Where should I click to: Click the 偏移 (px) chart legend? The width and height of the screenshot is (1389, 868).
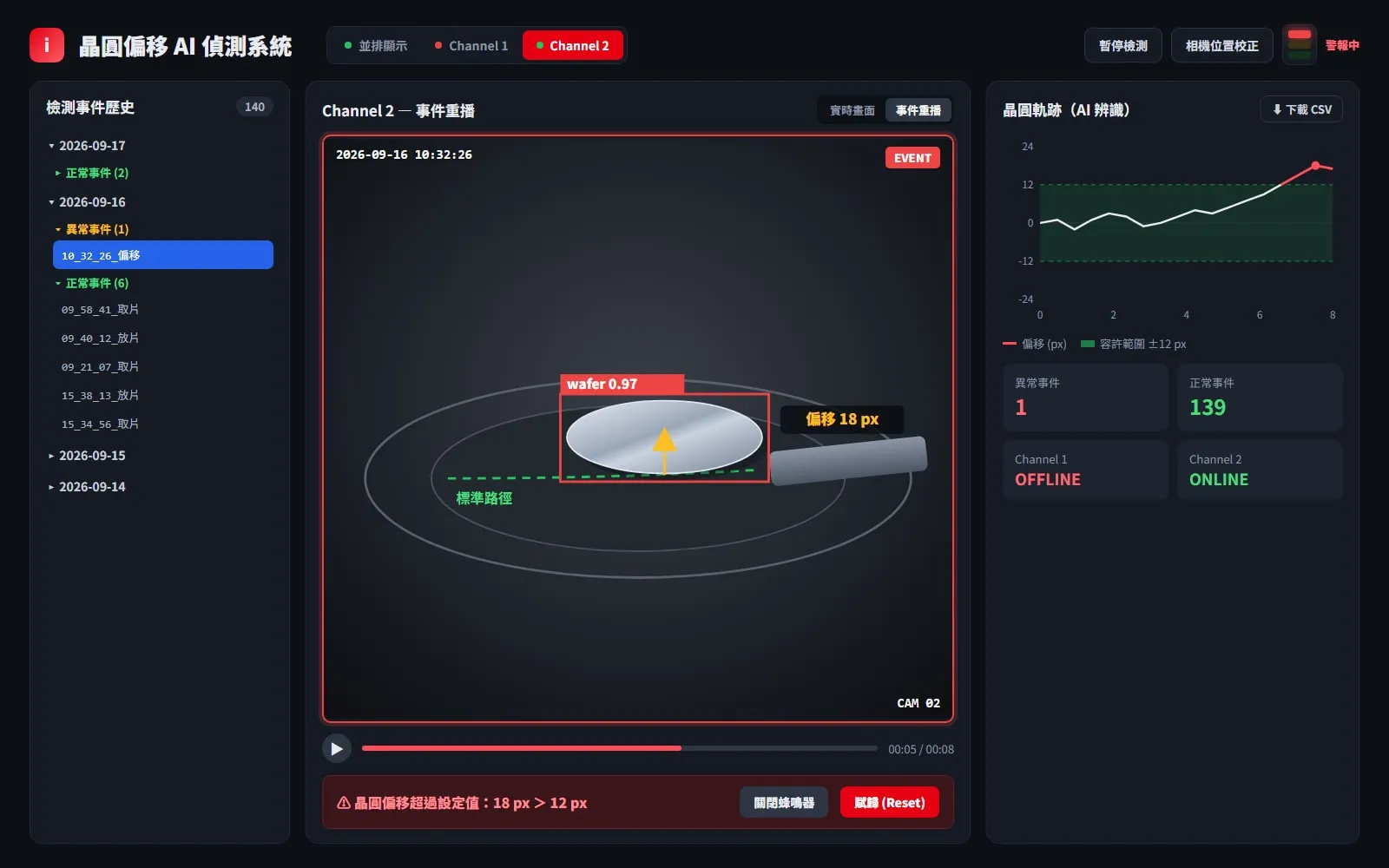tap(1035, 344)
